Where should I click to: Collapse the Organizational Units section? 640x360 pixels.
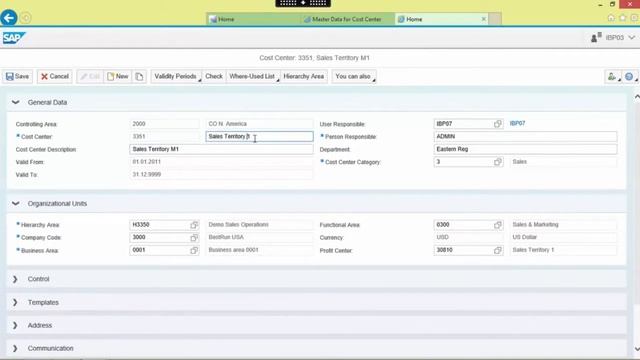(16, 203)
